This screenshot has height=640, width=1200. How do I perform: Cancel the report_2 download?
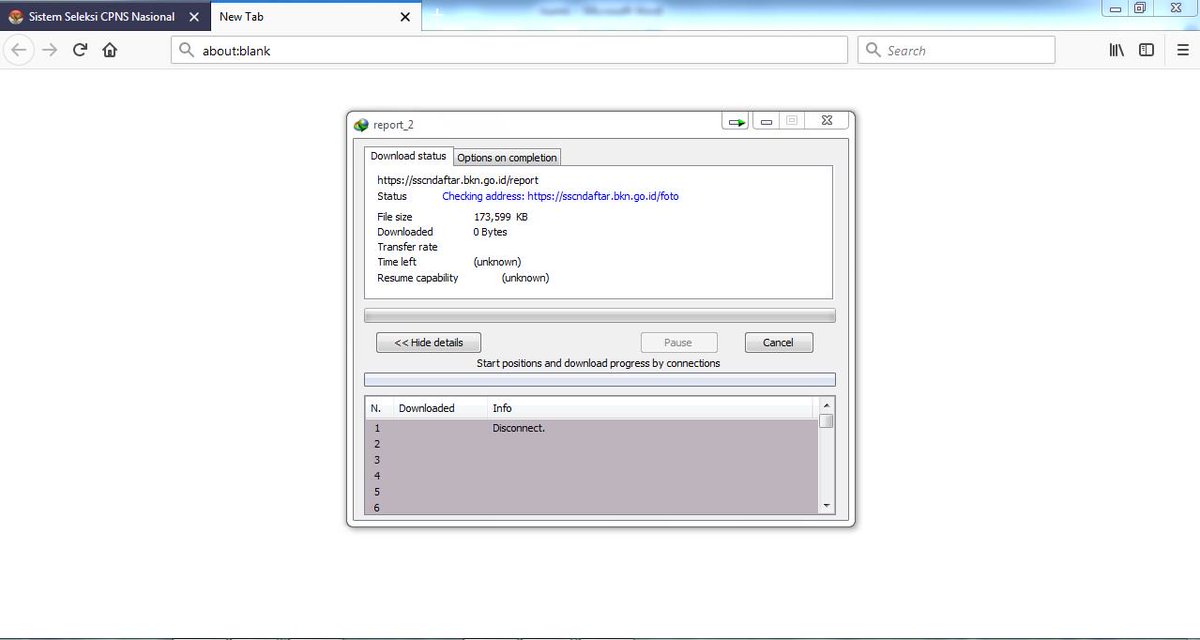point(778,342)
